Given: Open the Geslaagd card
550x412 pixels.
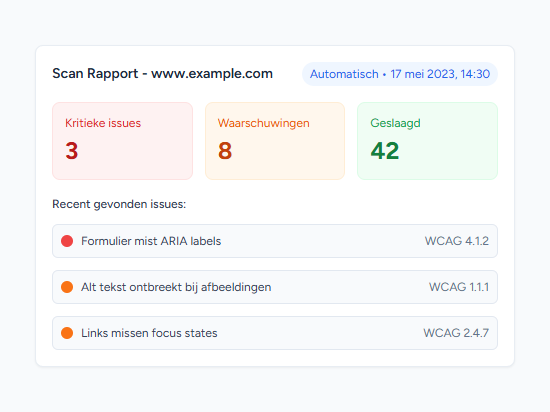Looking at the screenshot, I should tap(428, 141).
